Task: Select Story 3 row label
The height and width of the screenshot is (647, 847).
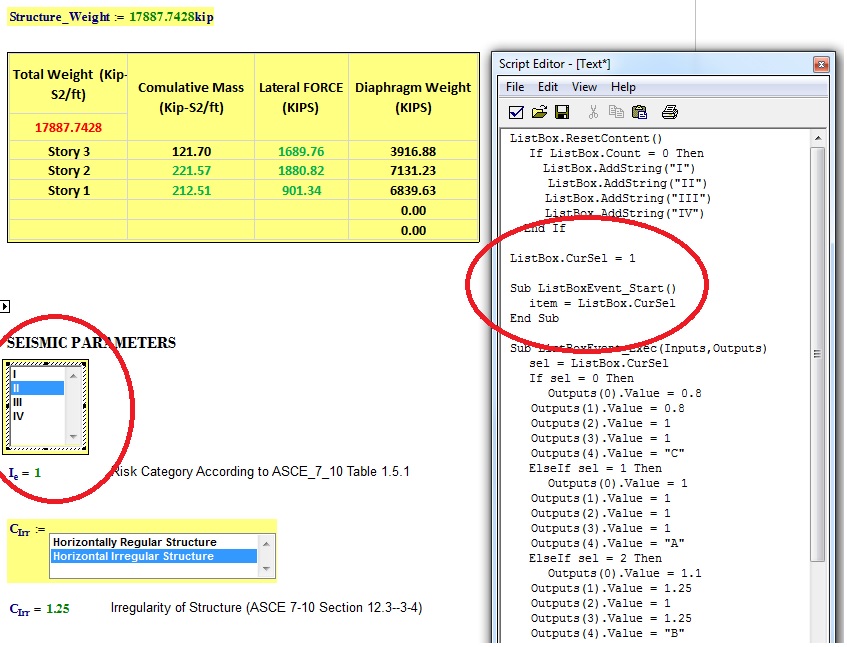Action: pos(69,152)
